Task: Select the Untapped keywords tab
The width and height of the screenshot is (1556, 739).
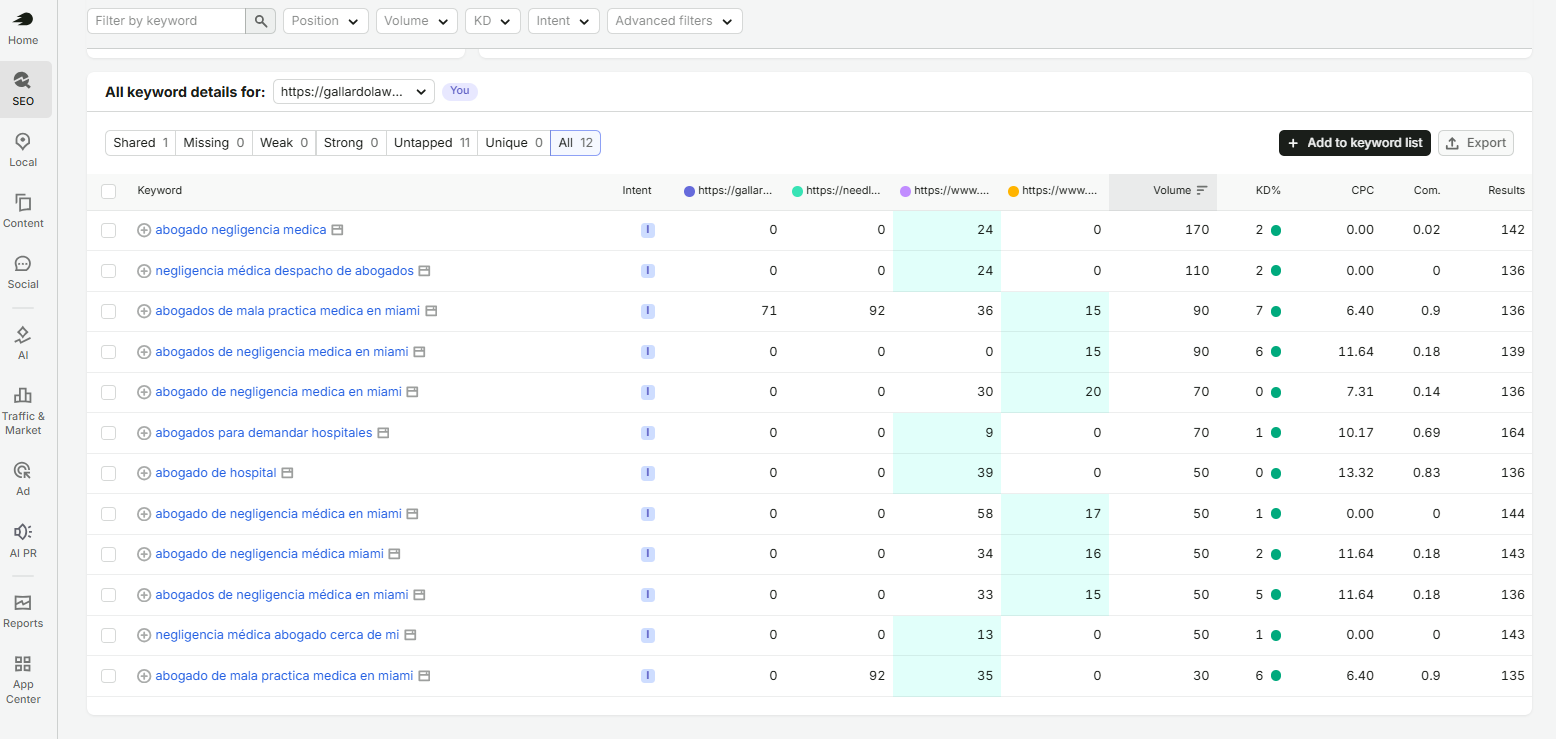Action: tap(432, 143)
